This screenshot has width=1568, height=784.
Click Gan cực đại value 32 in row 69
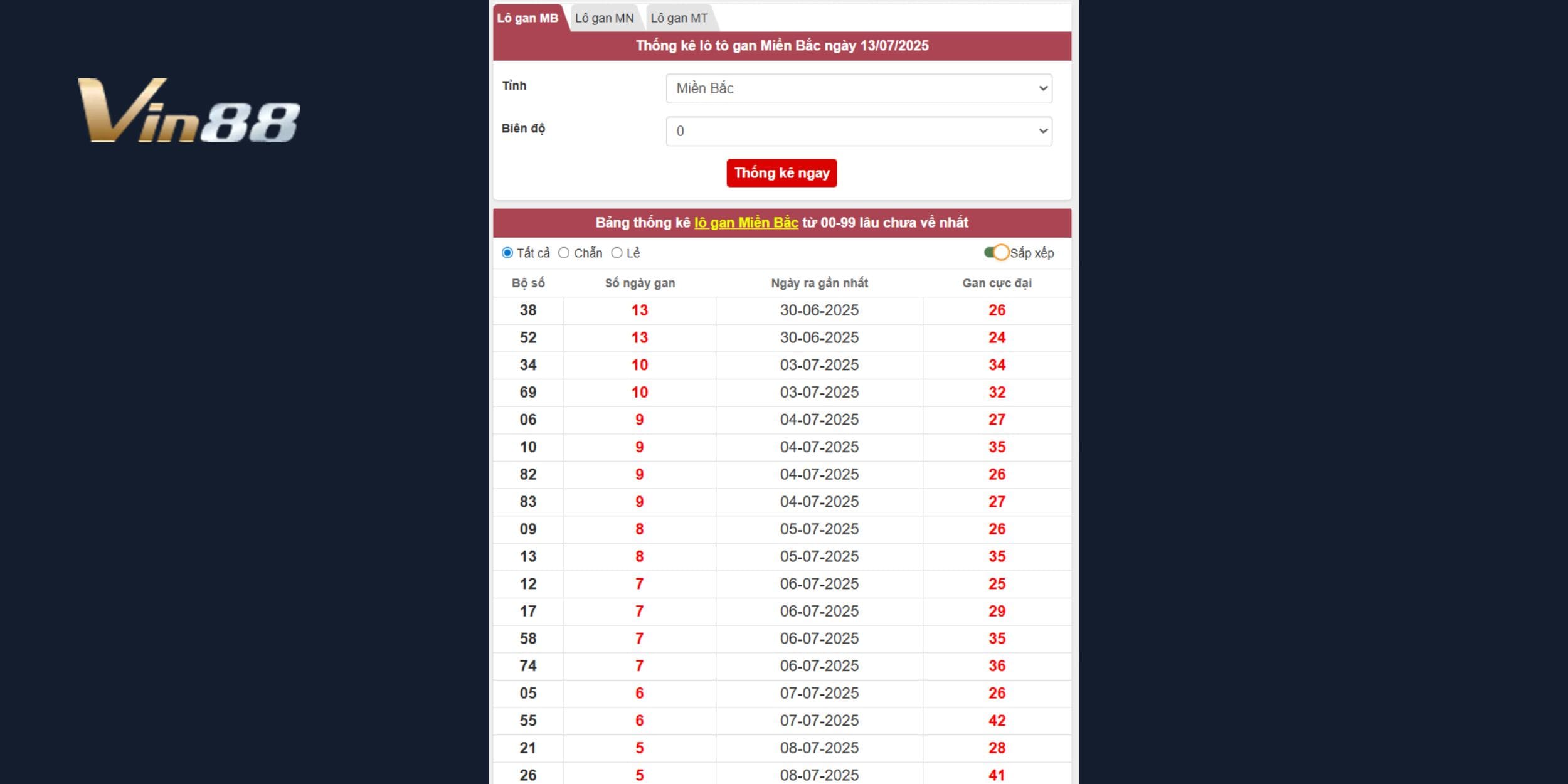pyautogui.click(x=997, y=393)
